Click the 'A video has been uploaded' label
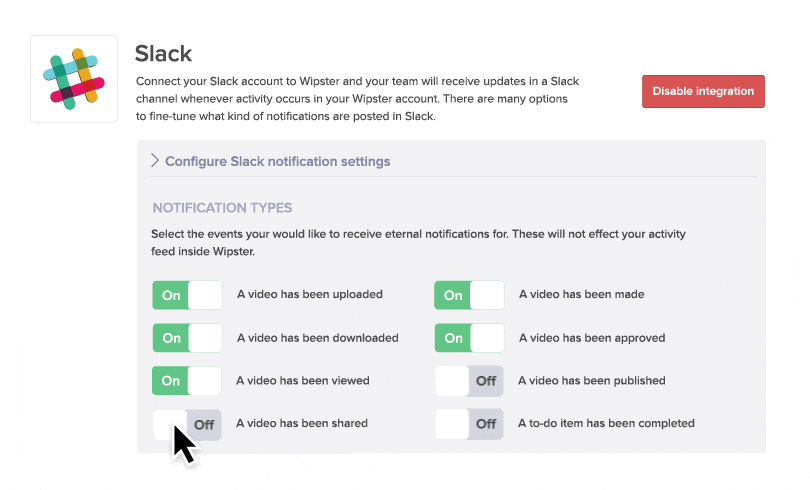The width and height of the screenshot is (810, 490). click(310, 295)
